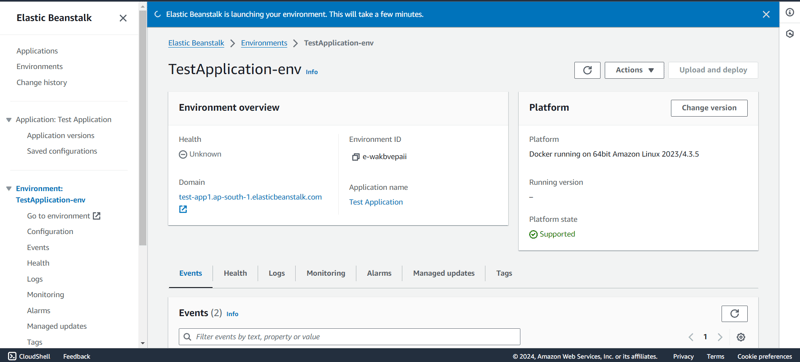The width and height of the screenshot is (800, 362).
Task: Focus the Filter events search field
Action: coord(349,337)
